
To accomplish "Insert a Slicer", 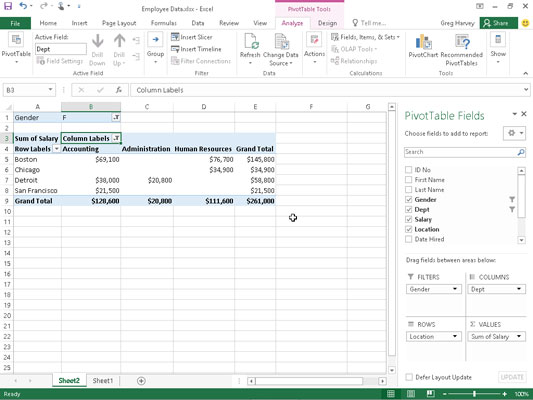I will pyautogui.click(x=191, y=37).
